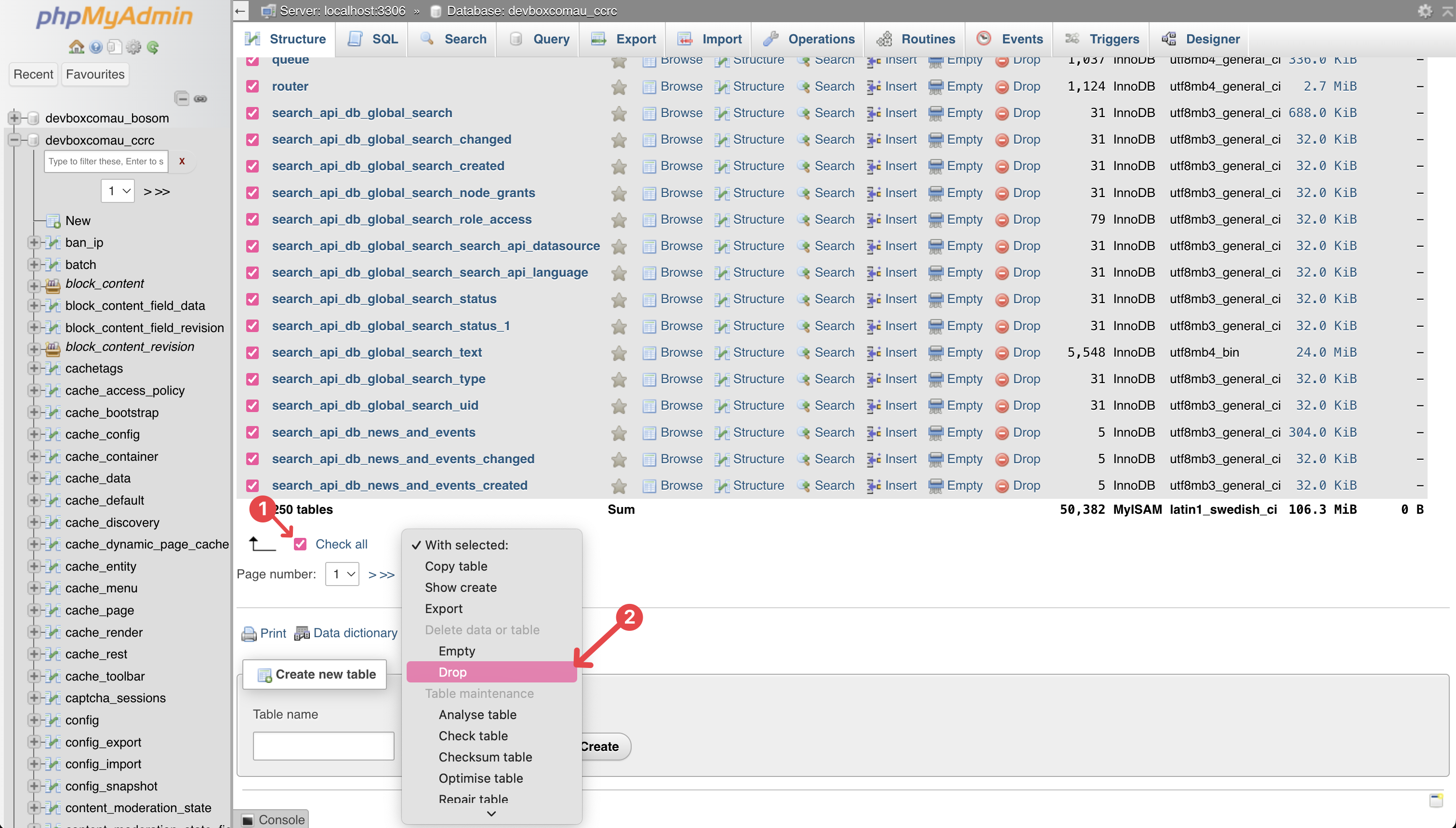Favourite the router table star icon
Screen dimensions: 1456x828
click(618, 86)
